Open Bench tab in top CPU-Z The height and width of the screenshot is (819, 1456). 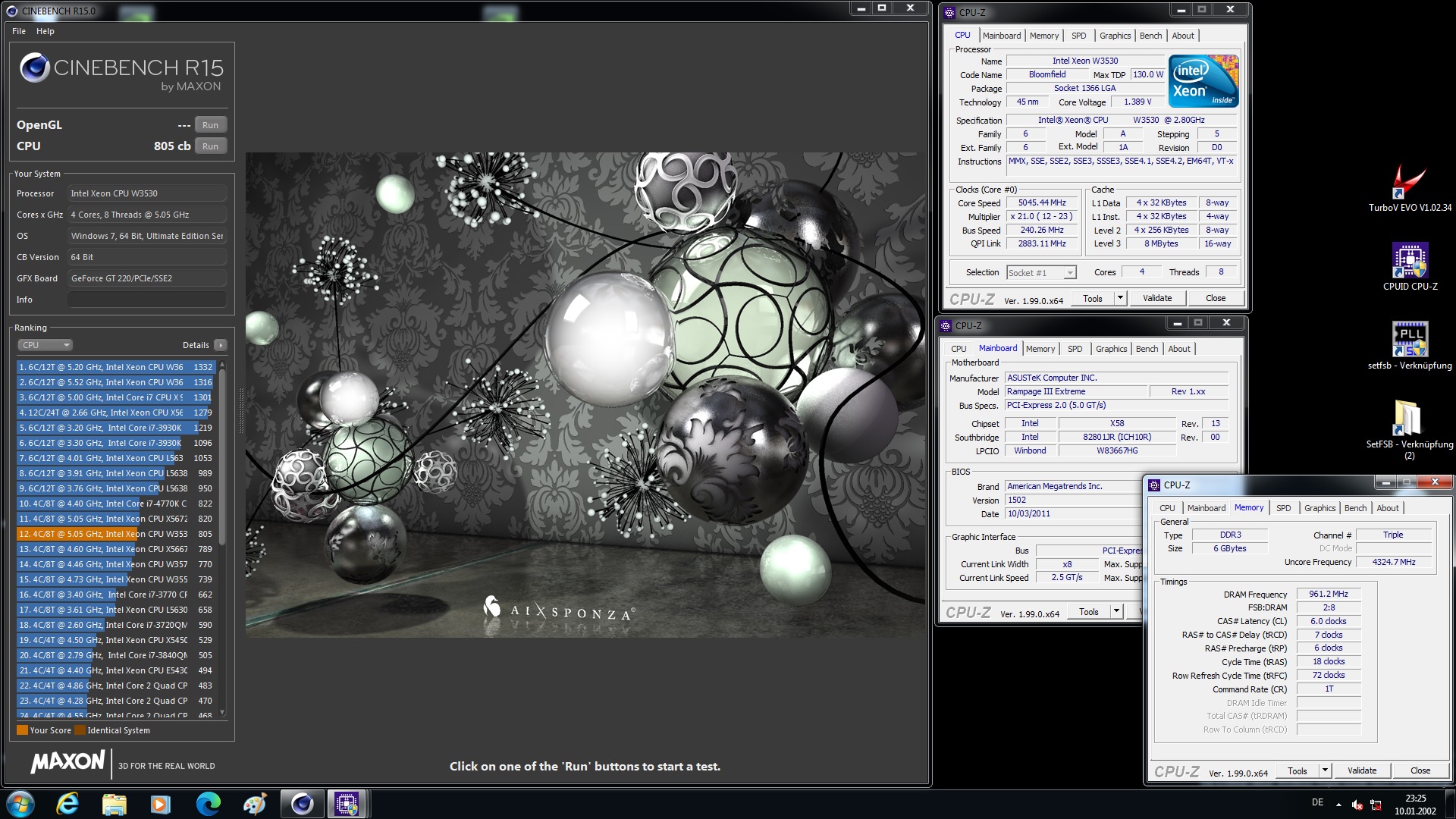coord(1150,36)
